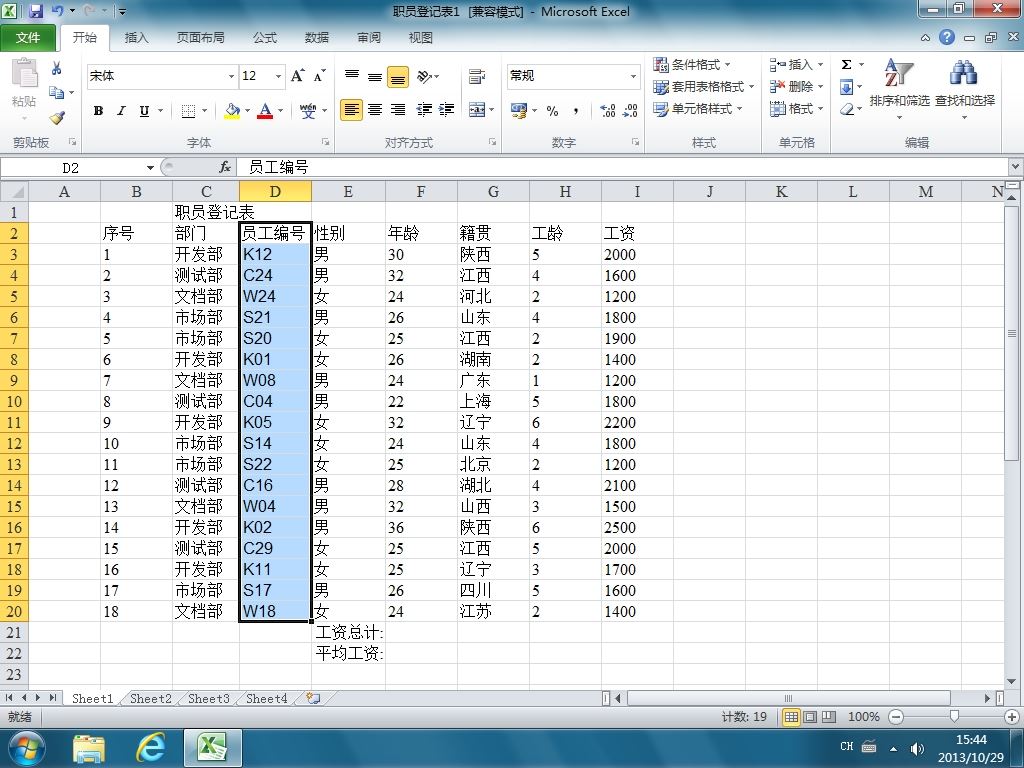Image resolution: width=1024 pixels, height=768 pixels.
Task: Click the Fill down arrow icon
Action: pyautogui.click(x=846, y=87)
